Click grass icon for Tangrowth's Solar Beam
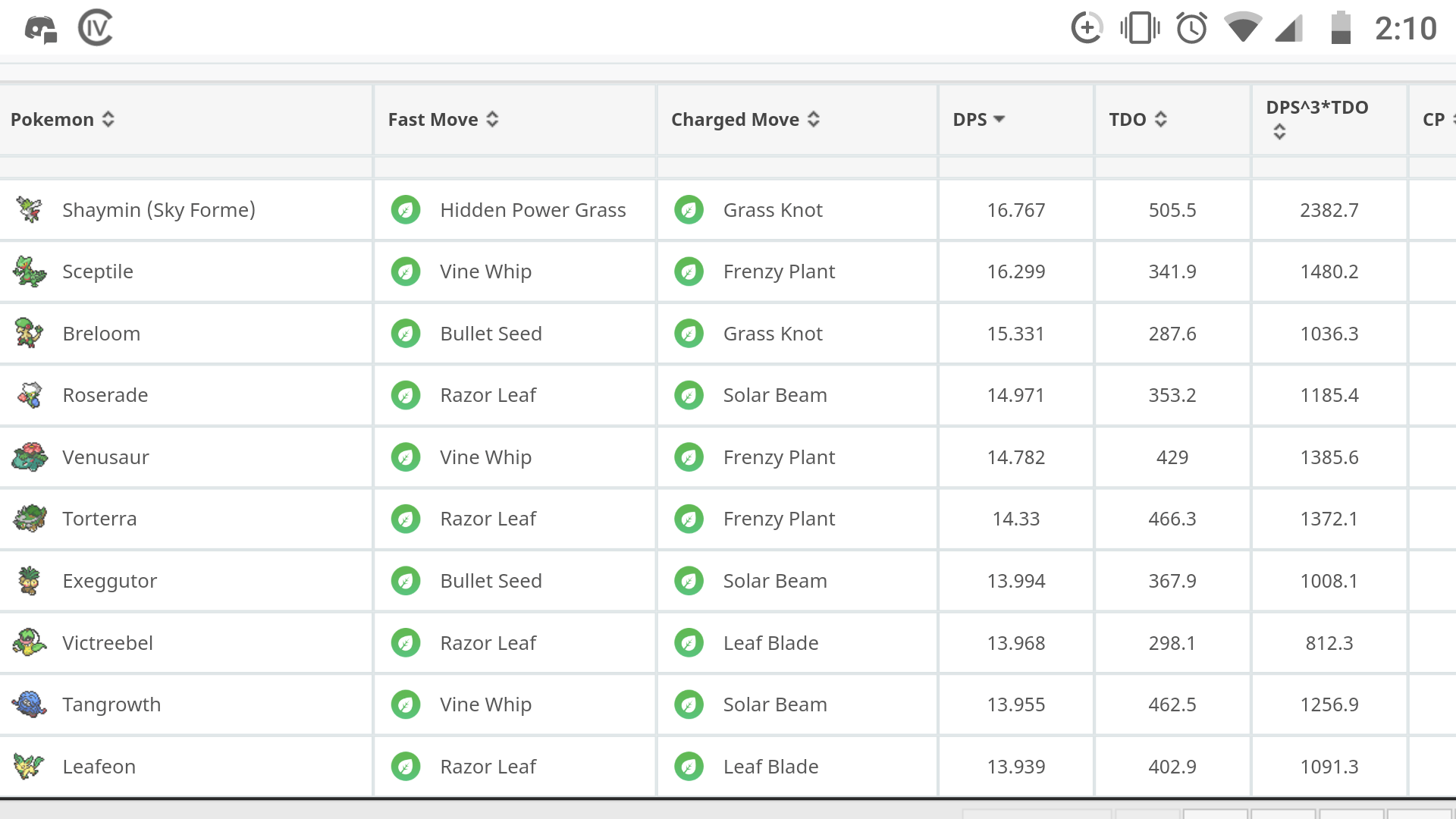Viewport: 1456px width, 819px height. 689,704
